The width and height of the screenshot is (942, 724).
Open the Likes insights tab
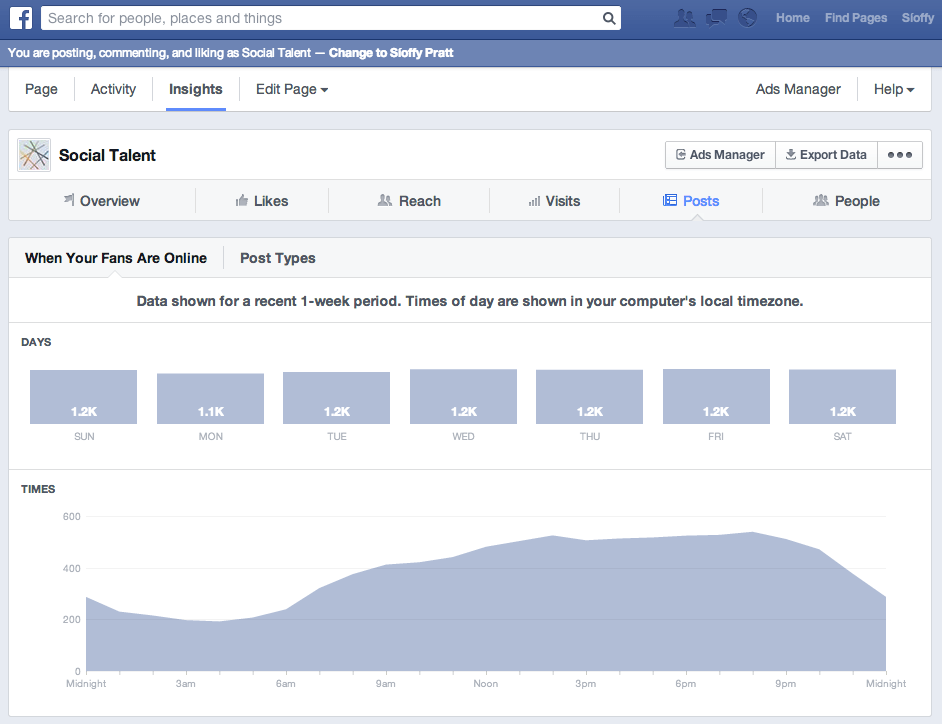pos(262,201)
